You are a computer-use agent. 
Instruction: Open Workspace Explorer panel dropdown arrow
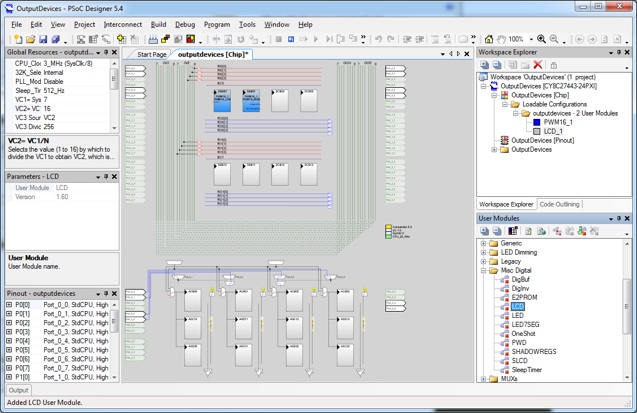click(611, 52)
